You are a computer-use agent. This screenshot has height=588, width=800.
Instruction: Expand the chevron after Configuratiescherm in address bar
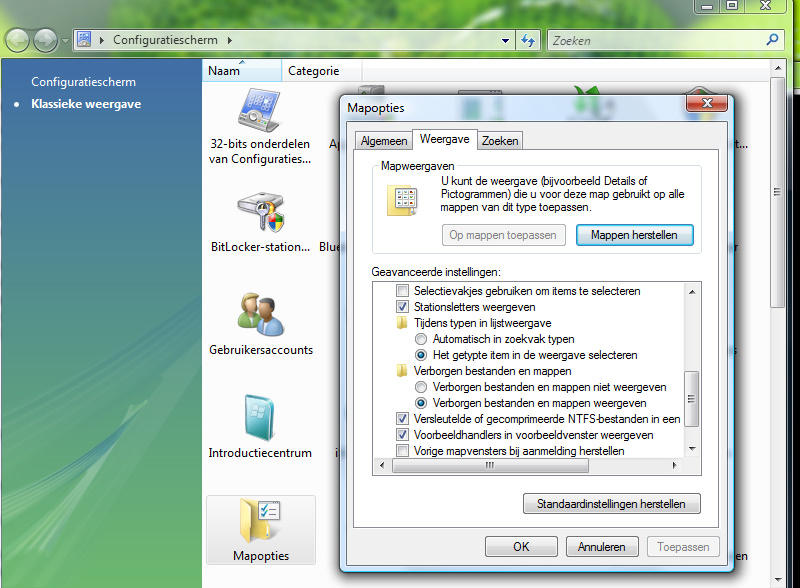tap(230, 40)
